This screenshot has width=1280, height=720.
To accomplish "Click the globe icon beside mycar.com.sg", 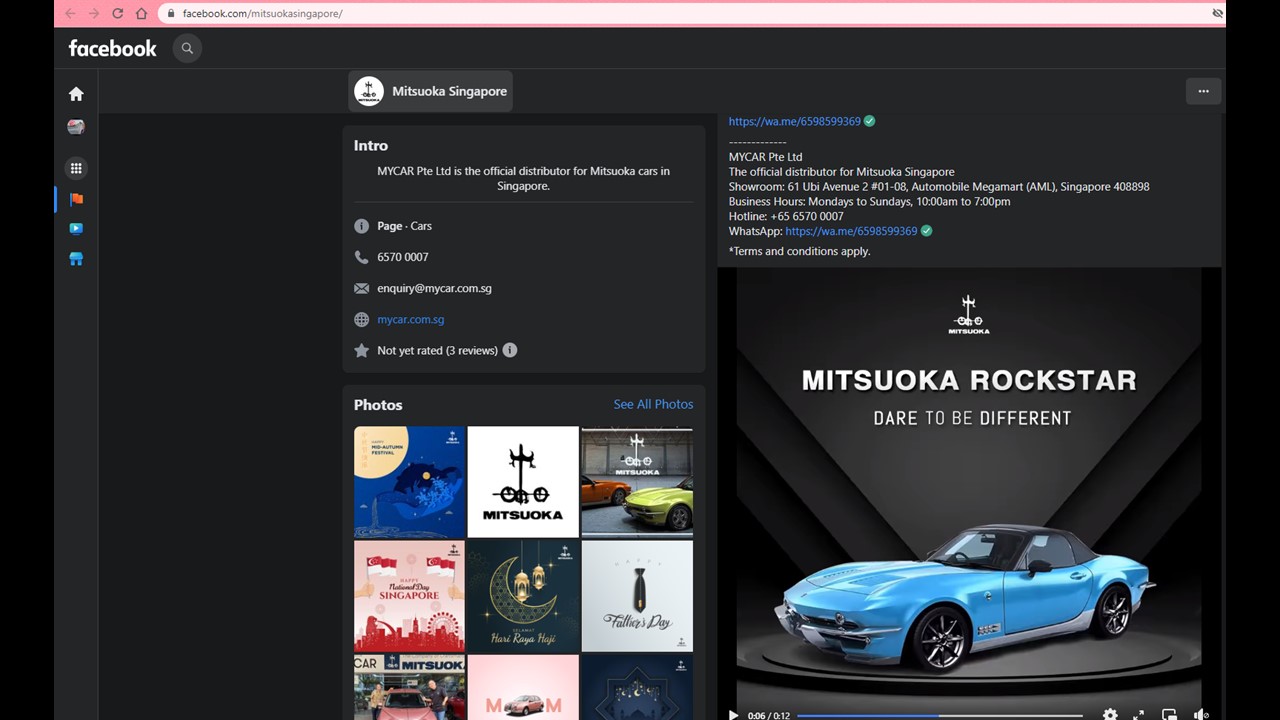I will coord(362,320).
